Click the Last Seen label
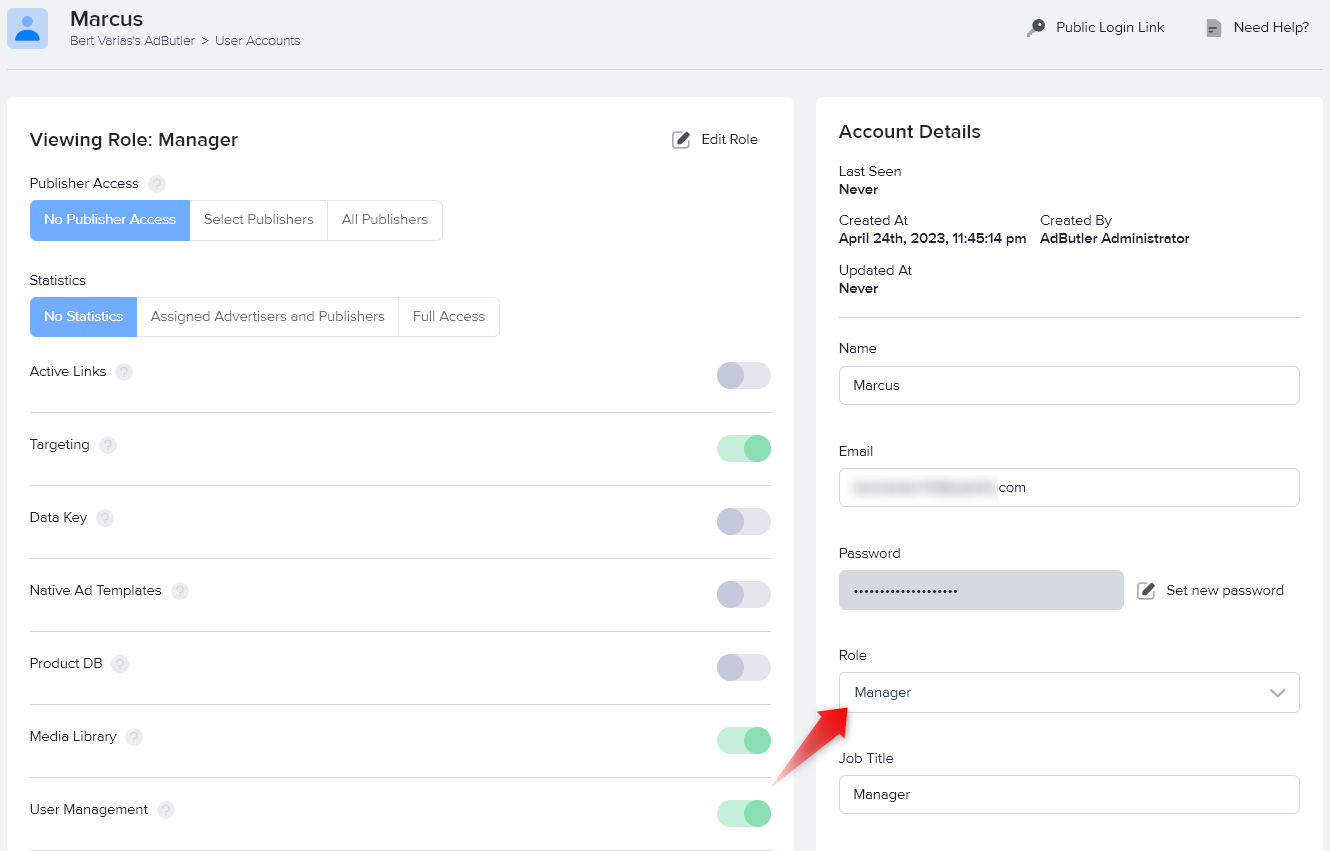 click(870, 172)
